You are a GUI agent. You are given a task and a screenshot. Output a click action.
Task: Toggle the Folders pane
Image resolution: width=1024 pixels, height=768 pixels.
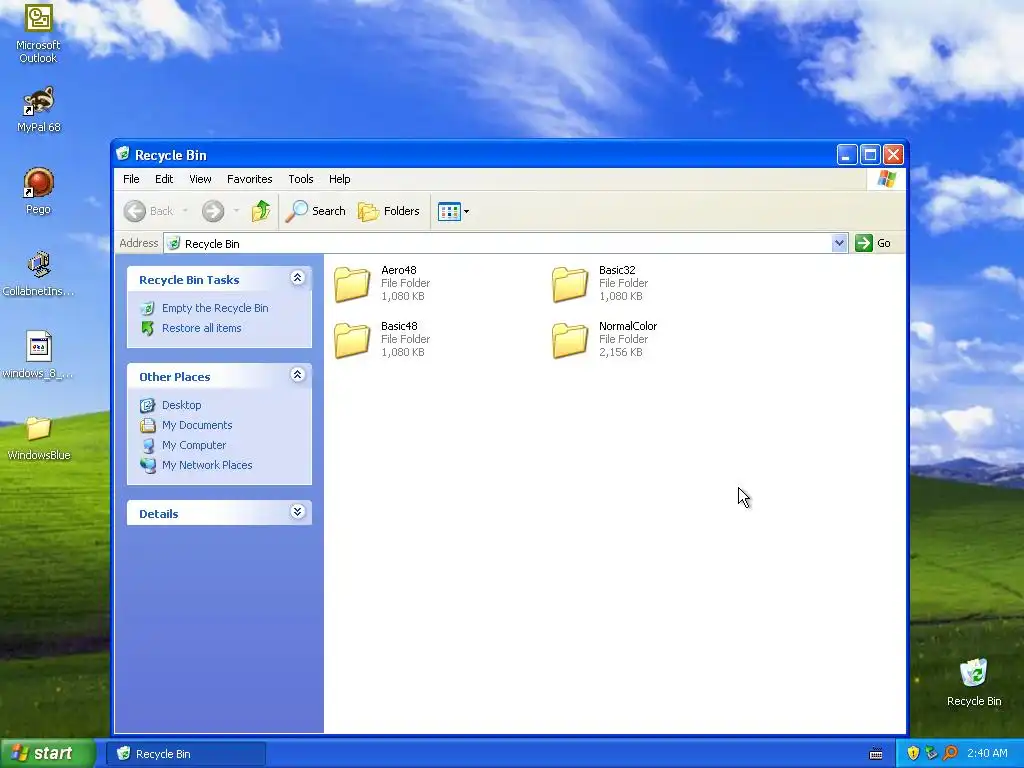pos(389,211)
